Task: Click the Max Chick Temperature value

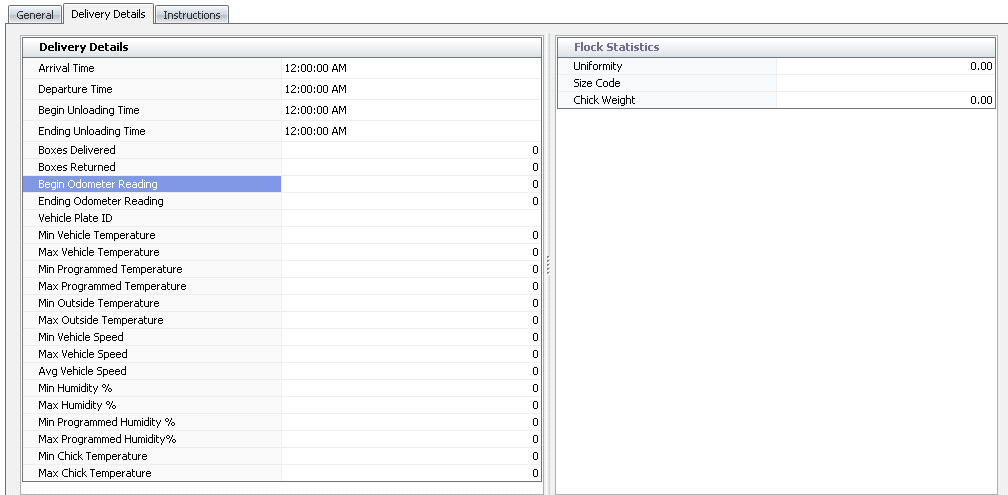Action: (410, 473)
